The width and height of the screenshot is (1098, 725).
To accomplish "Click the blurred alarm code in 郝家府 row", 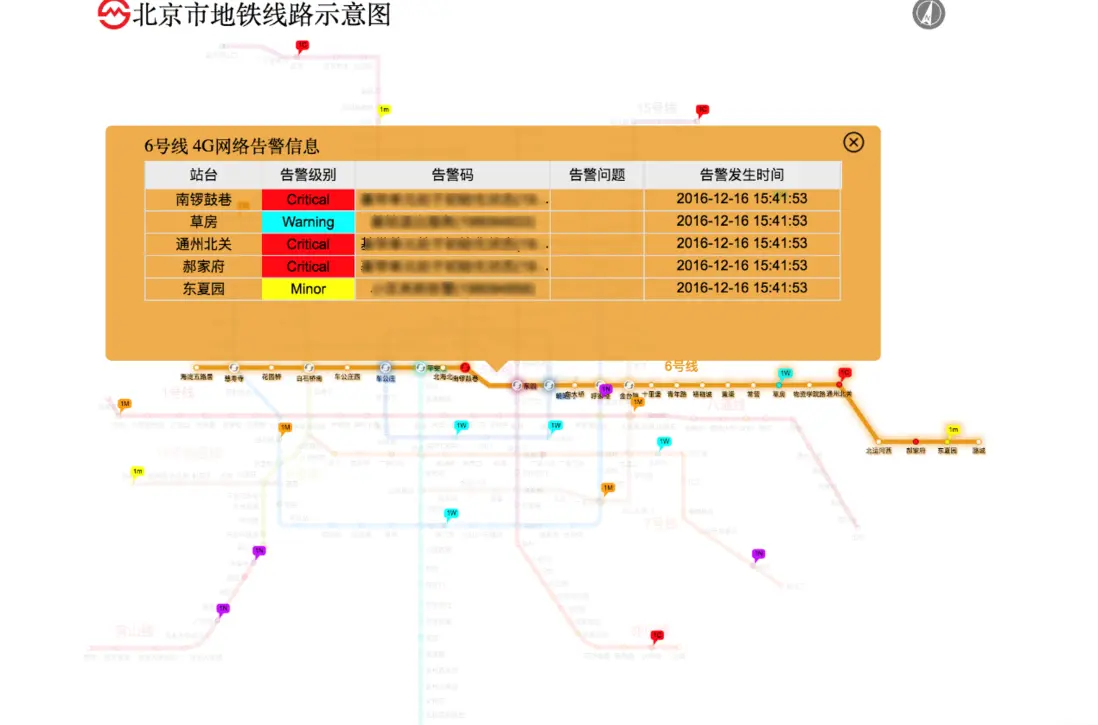I will [454, 267].
